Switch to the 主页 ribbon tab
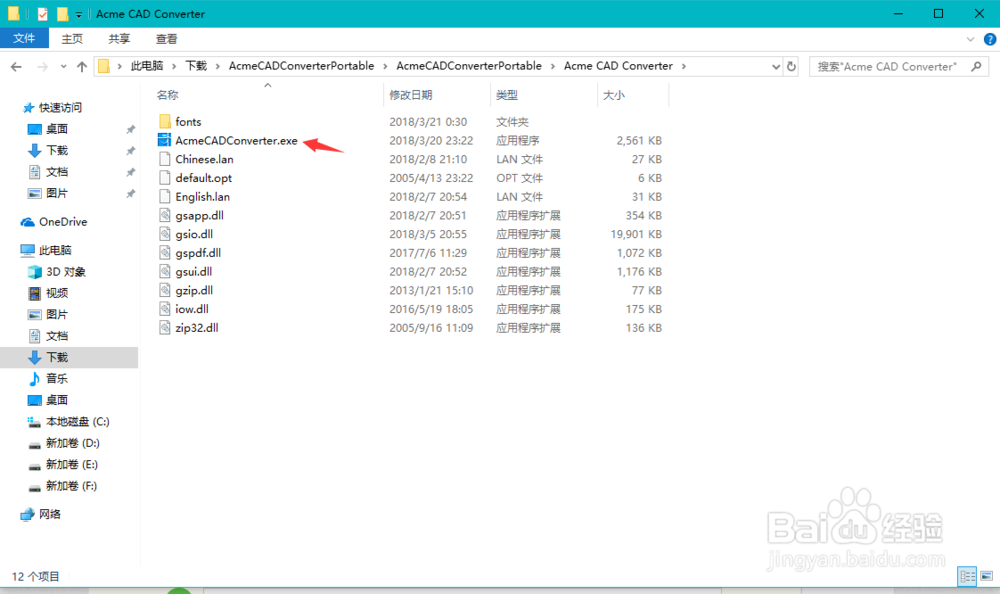 pos(72,39)
